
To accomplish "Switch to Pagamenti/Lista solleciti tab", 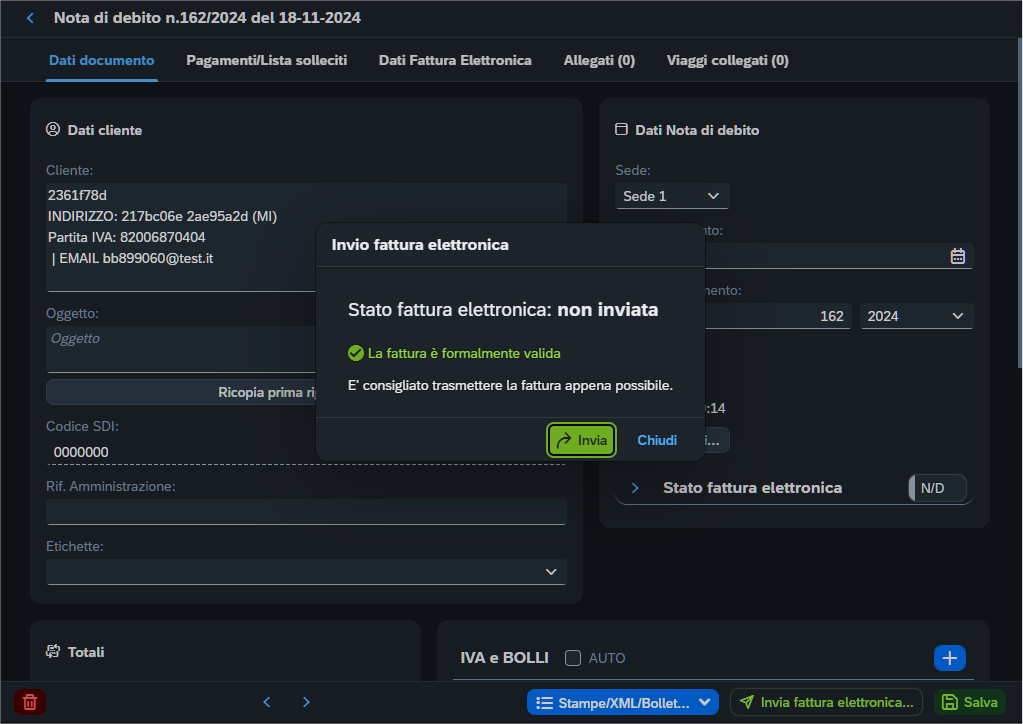I will point(266,61).
